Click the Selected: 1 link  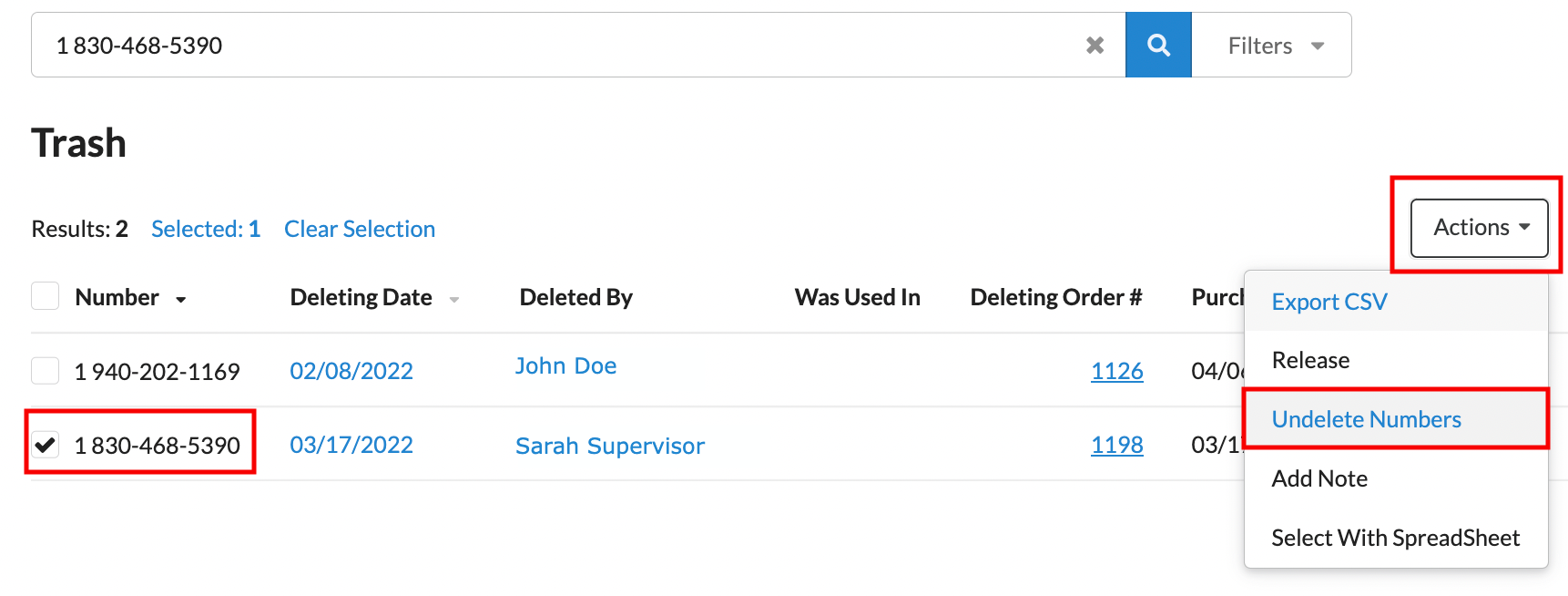[206, 229]
